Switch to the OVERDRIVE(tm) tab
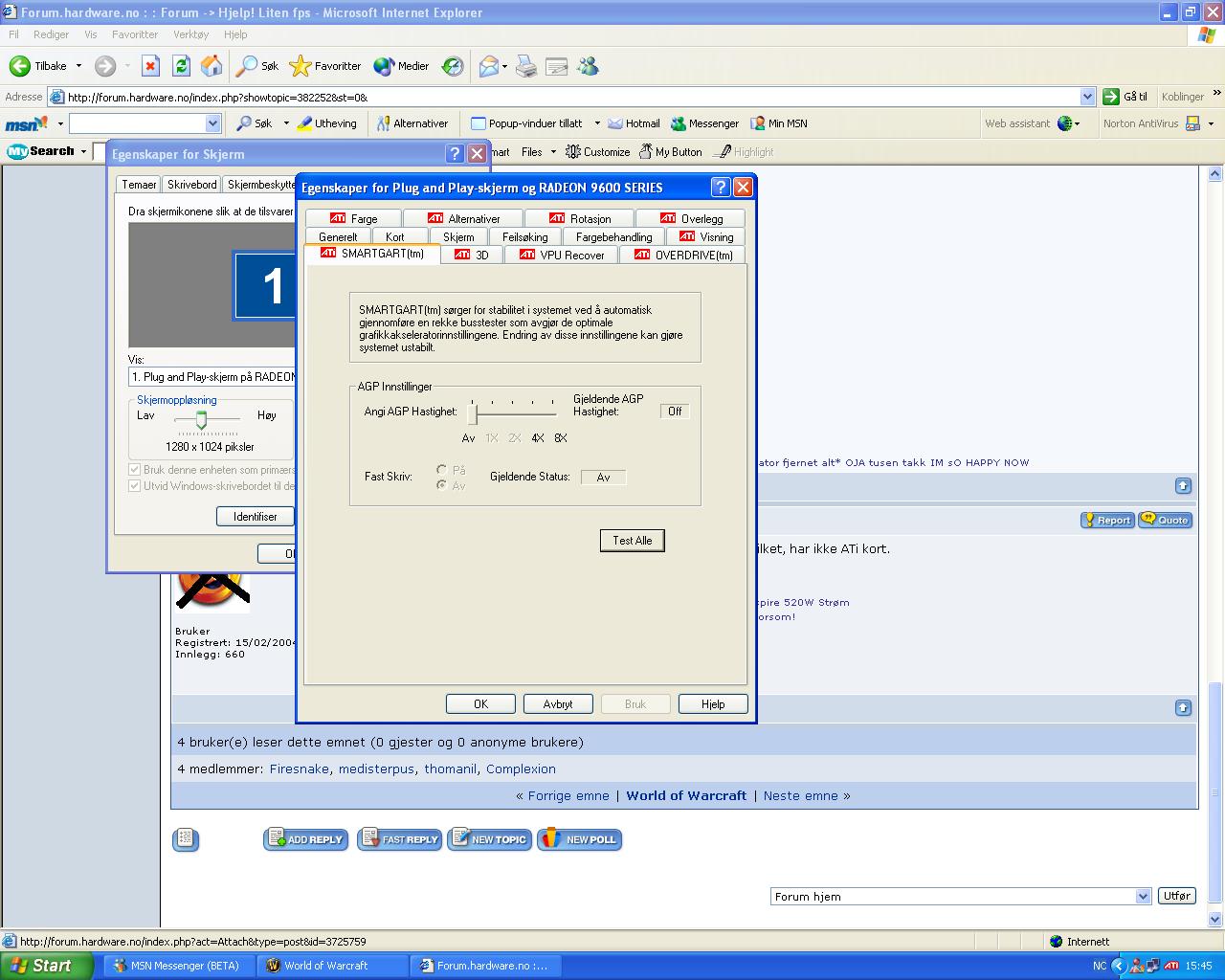Image resolution: width=1225 pixels, height=980 pixels. [x=682, y=255]
